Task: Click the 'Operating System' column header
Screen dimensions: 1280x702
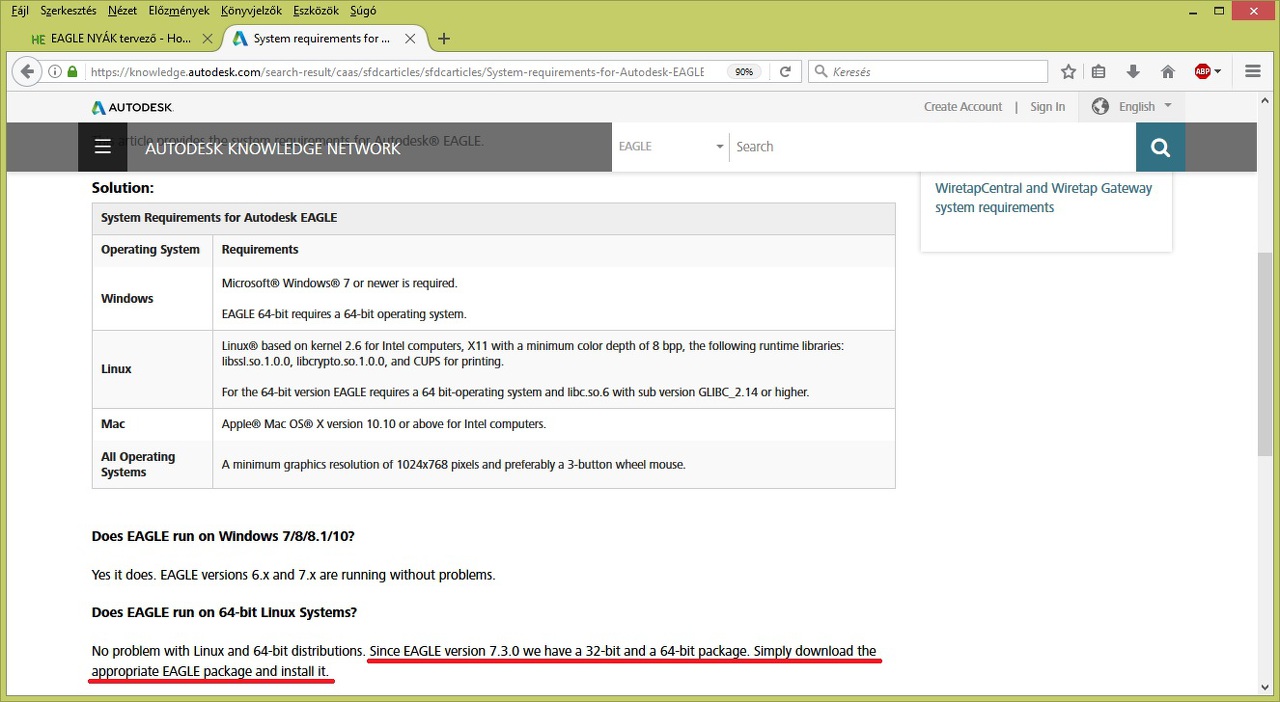Action: (150, 250)
